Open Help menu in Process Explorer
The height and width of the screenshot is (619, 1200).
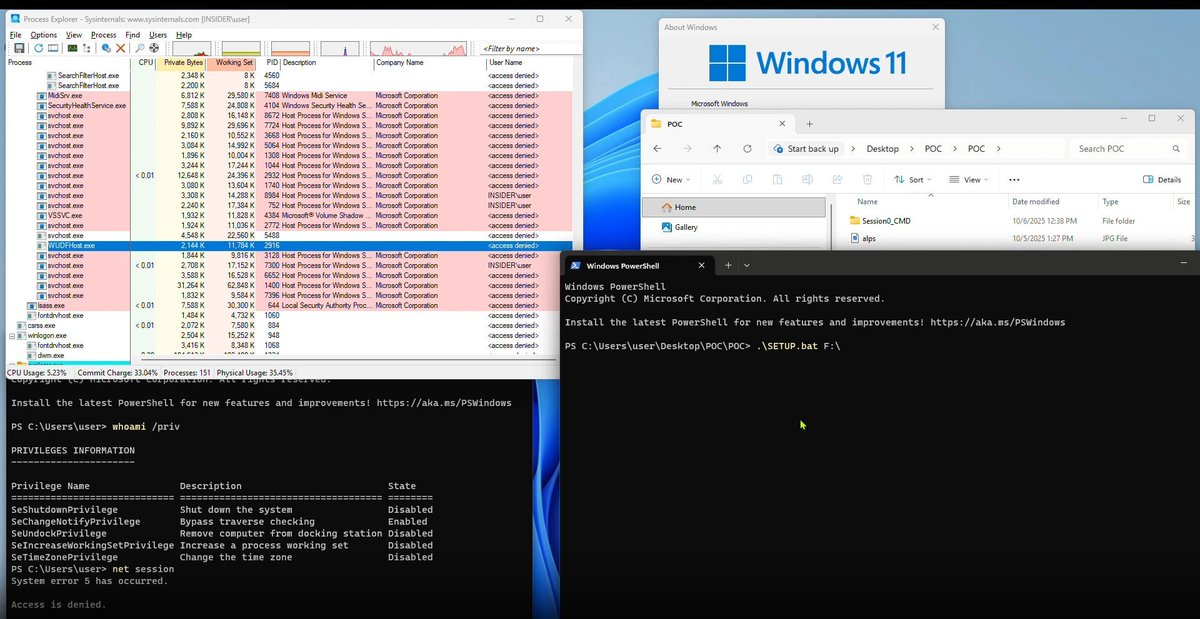click(x=184, y=35)
